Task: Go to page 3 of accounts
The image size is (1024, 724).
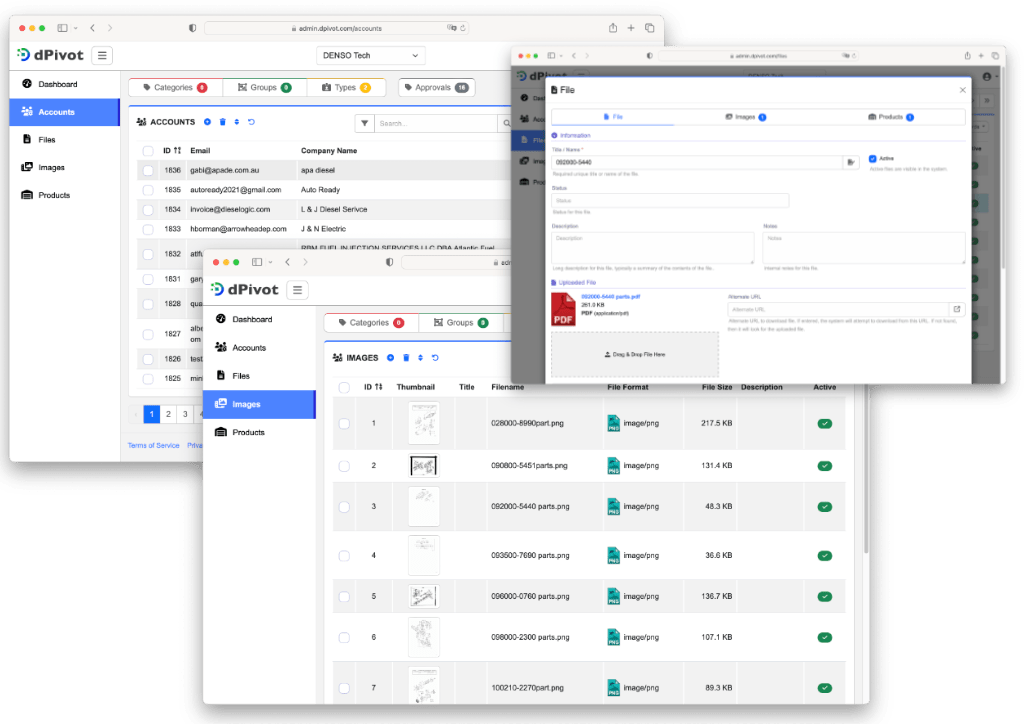Action: (185, 414)
